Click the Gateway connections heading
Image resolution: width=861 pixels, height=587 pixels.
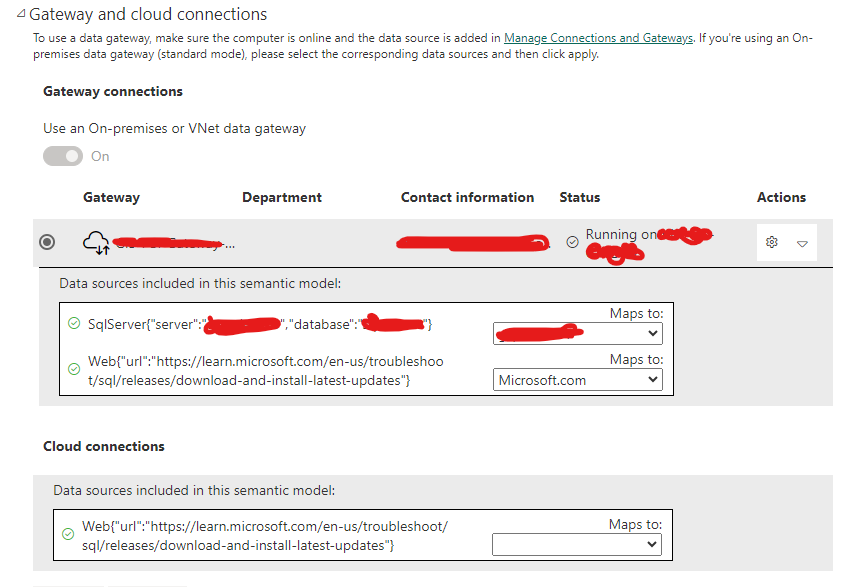(x=113, y=91)
